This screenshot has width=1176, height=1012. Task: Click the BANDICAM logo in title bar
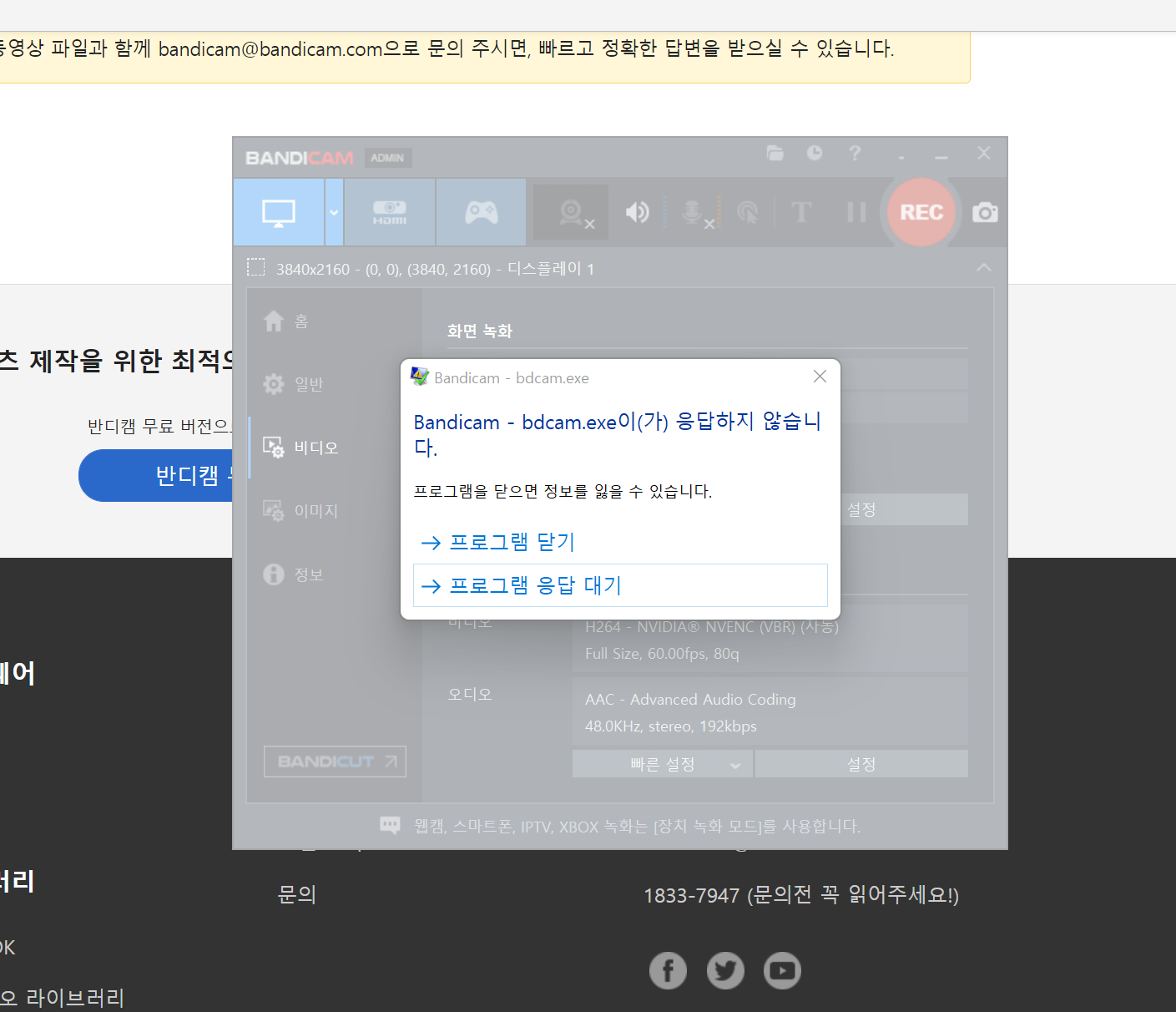300,158
